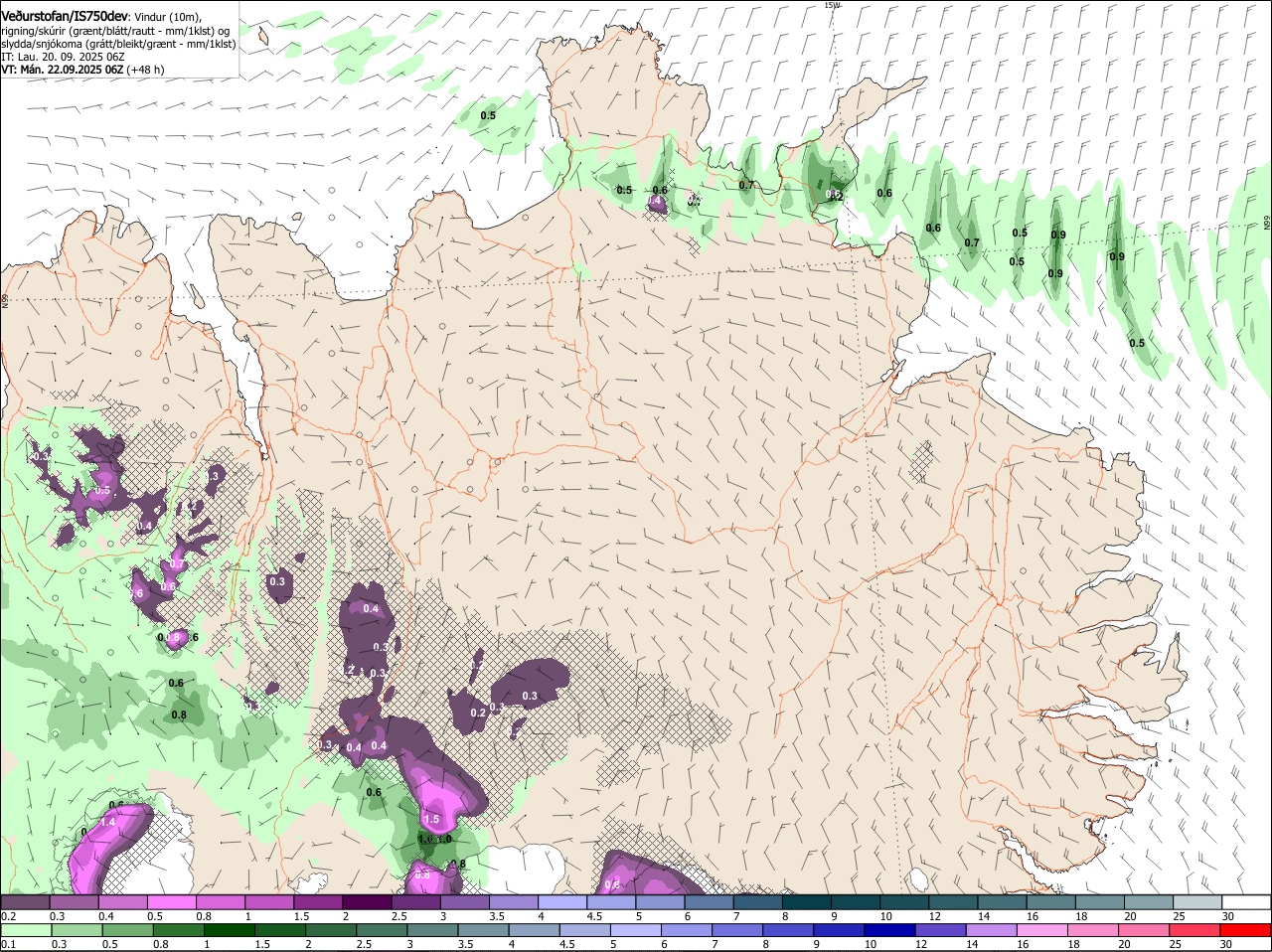Click the "rigning/skúrir" description line

pyautogui.click(x=114, y=31)
